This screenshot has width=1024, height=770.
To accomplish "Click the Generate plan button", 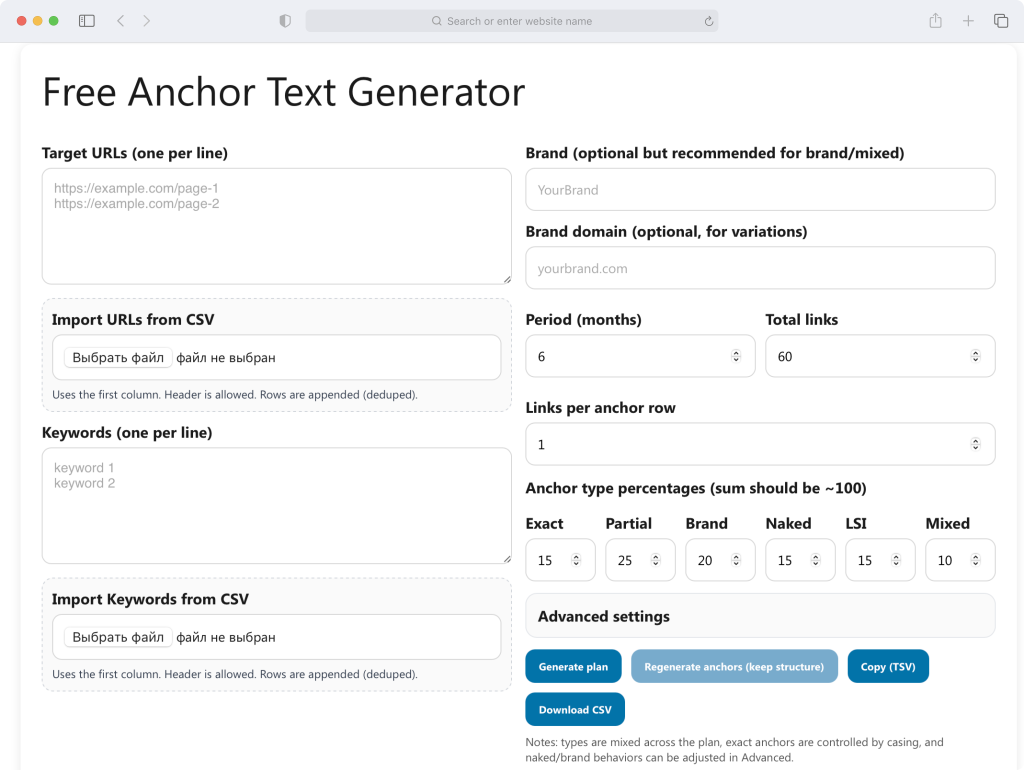I will coord(573,666).
